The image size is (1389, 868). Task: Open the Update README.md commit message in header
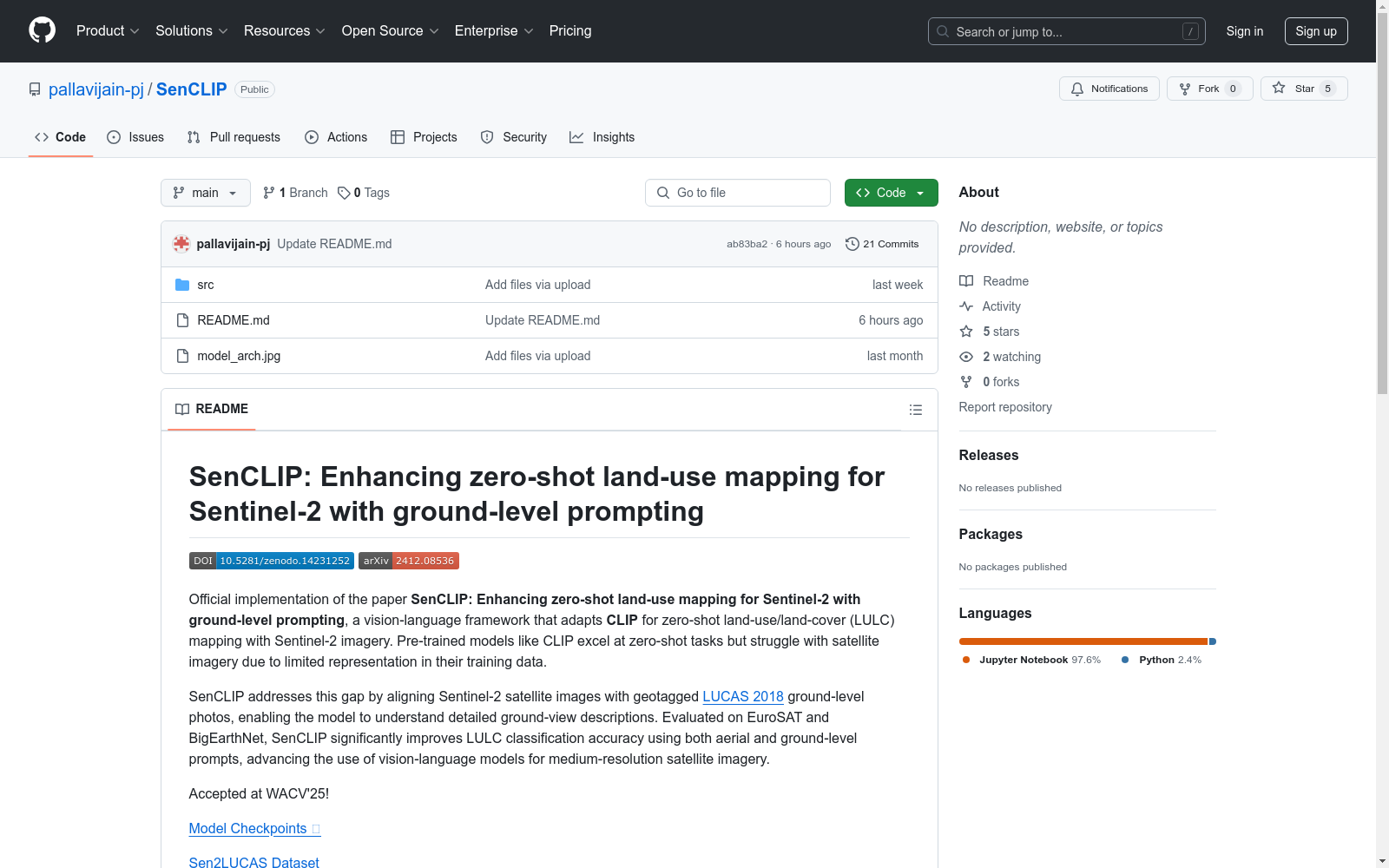point(334,244)
